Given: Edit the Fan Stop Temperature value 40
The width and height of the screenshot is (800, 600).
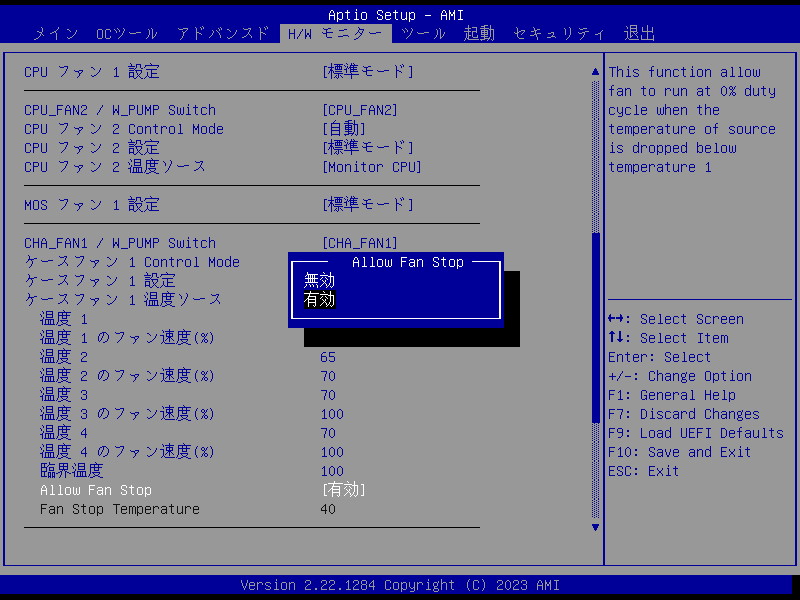Looking at the screenshot, I should (x=328, y=509).
